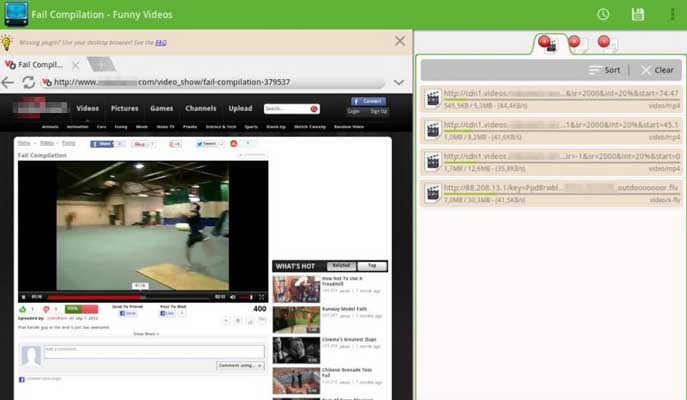This screenshot has width=687, height=400.
Task: Click the Google +1 button
Action: (175, 144)
